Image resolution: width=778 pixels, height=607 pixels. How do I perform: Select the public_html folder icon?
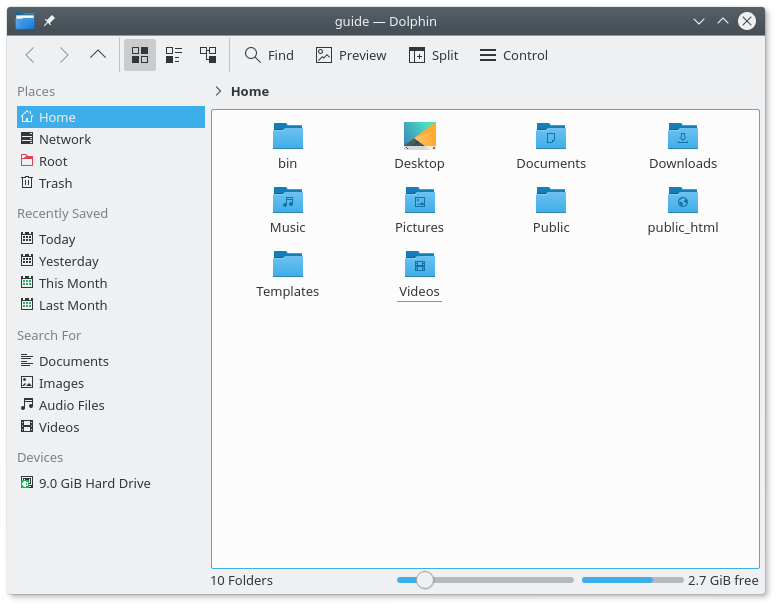click(x=683, y=201)
